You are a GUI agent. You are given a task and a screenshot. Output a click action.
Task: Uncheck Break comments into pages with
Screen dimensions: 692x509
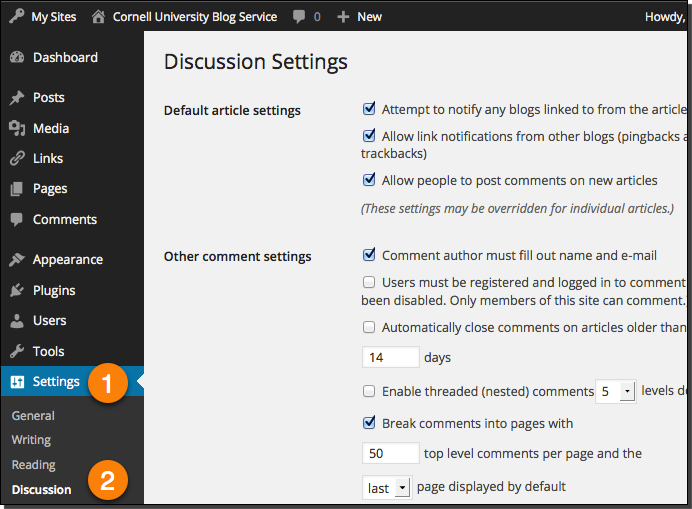click(x=369, y=422)
